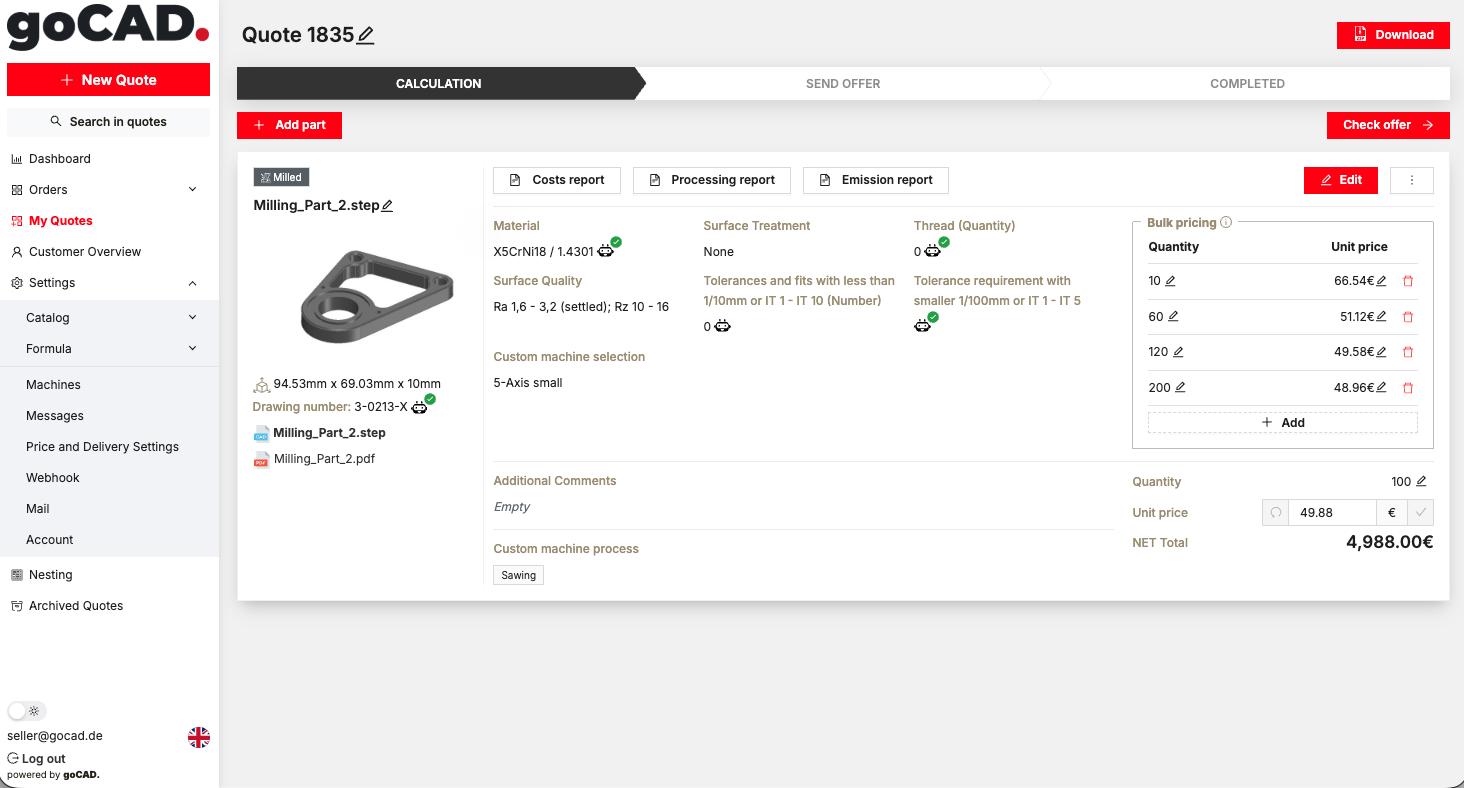
Task: Delete the 60 quantity bulk price row
Action: coord(1408,316)
